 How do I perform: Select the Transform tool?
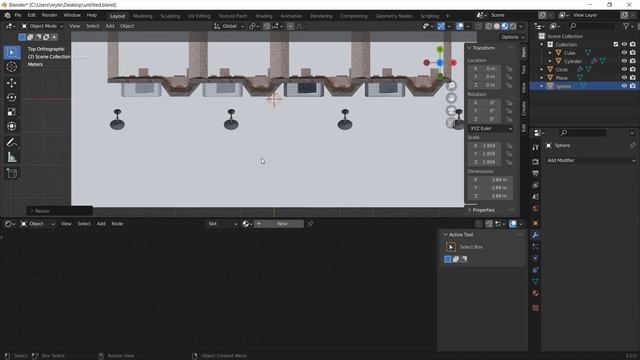(x=12, y=126)
